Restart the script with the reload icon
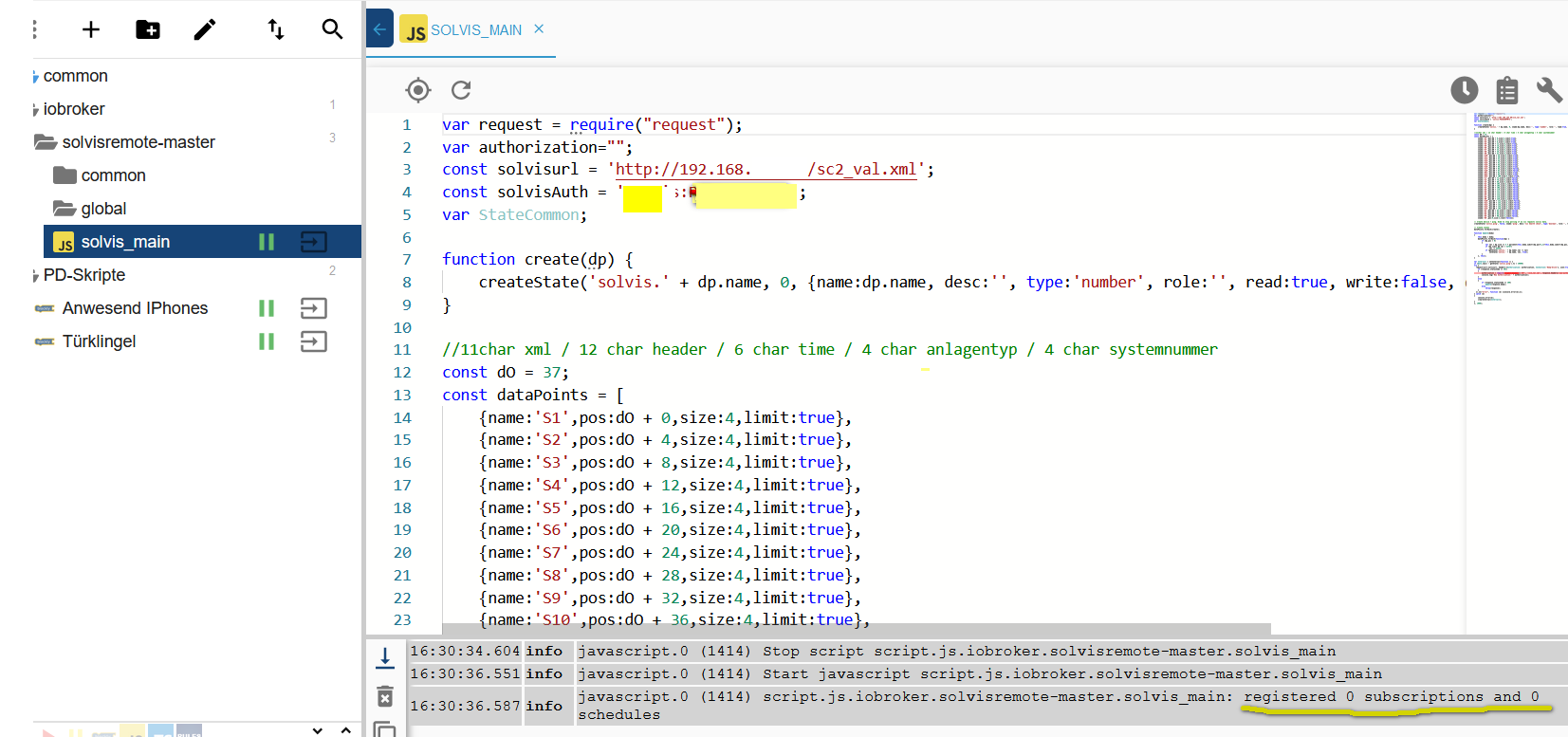Screen dimensions: 1568x737 461,90
